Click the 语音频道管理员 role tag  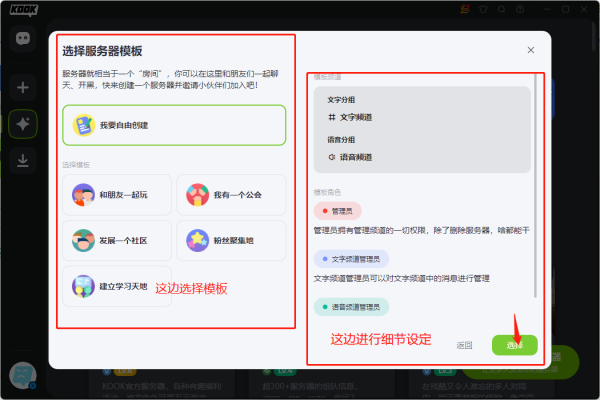(351, 307)
